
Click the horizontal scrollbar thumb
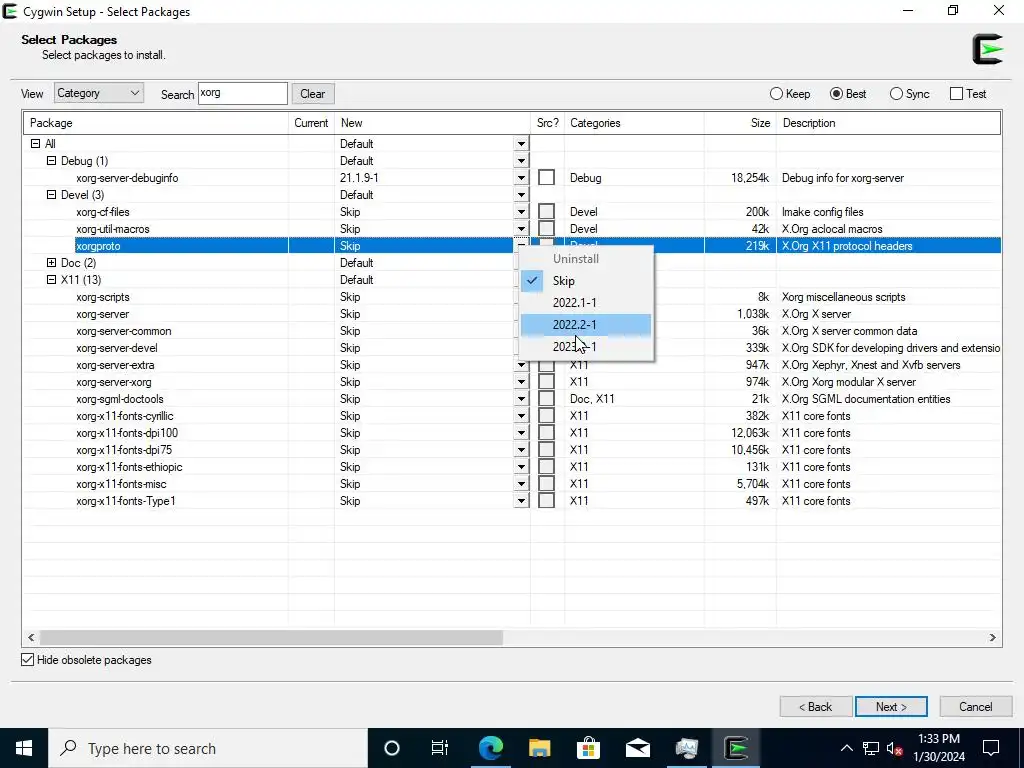[x=271, y=637]
